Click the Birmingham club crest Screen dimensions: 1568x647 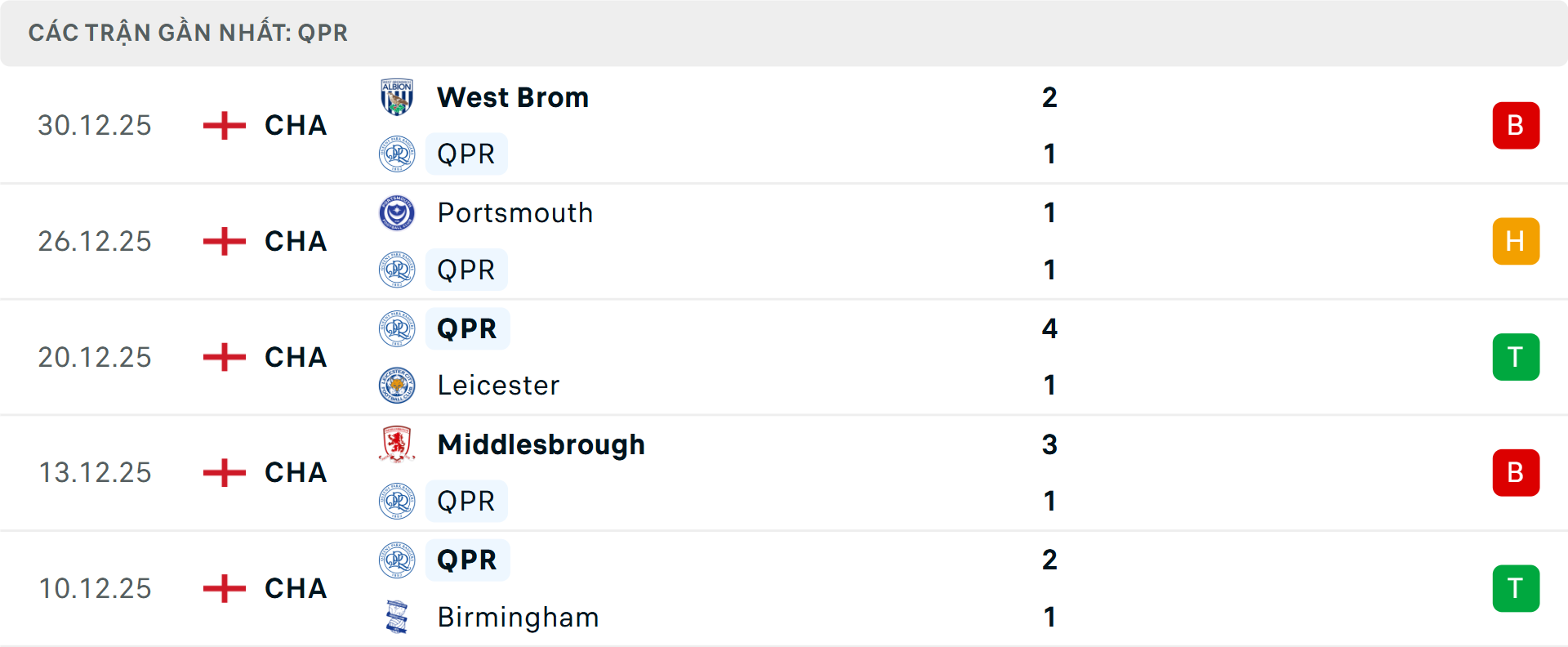coord(397,617)
